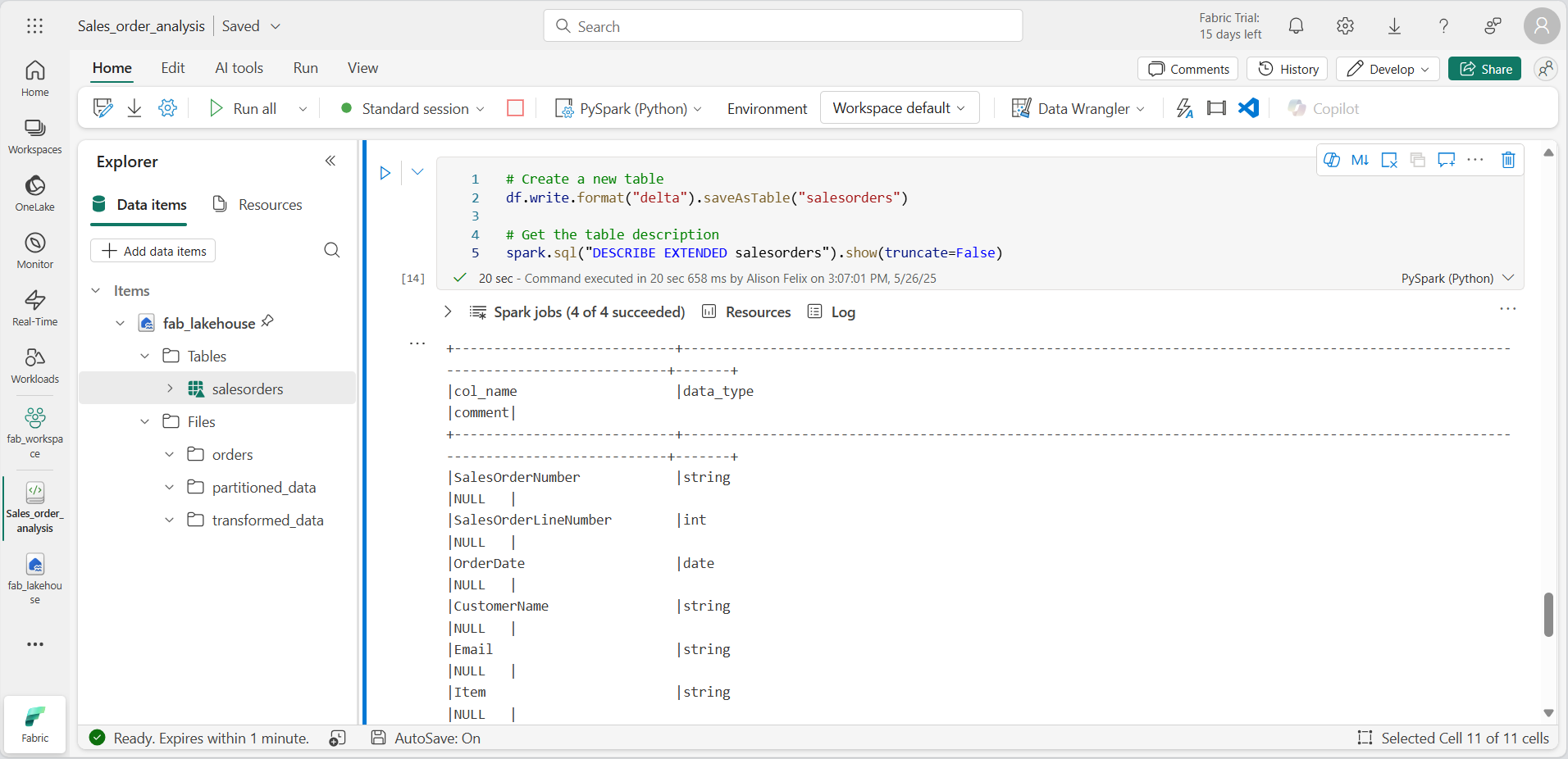
Task: Open the user account avatar
Action: (1542, 26)
